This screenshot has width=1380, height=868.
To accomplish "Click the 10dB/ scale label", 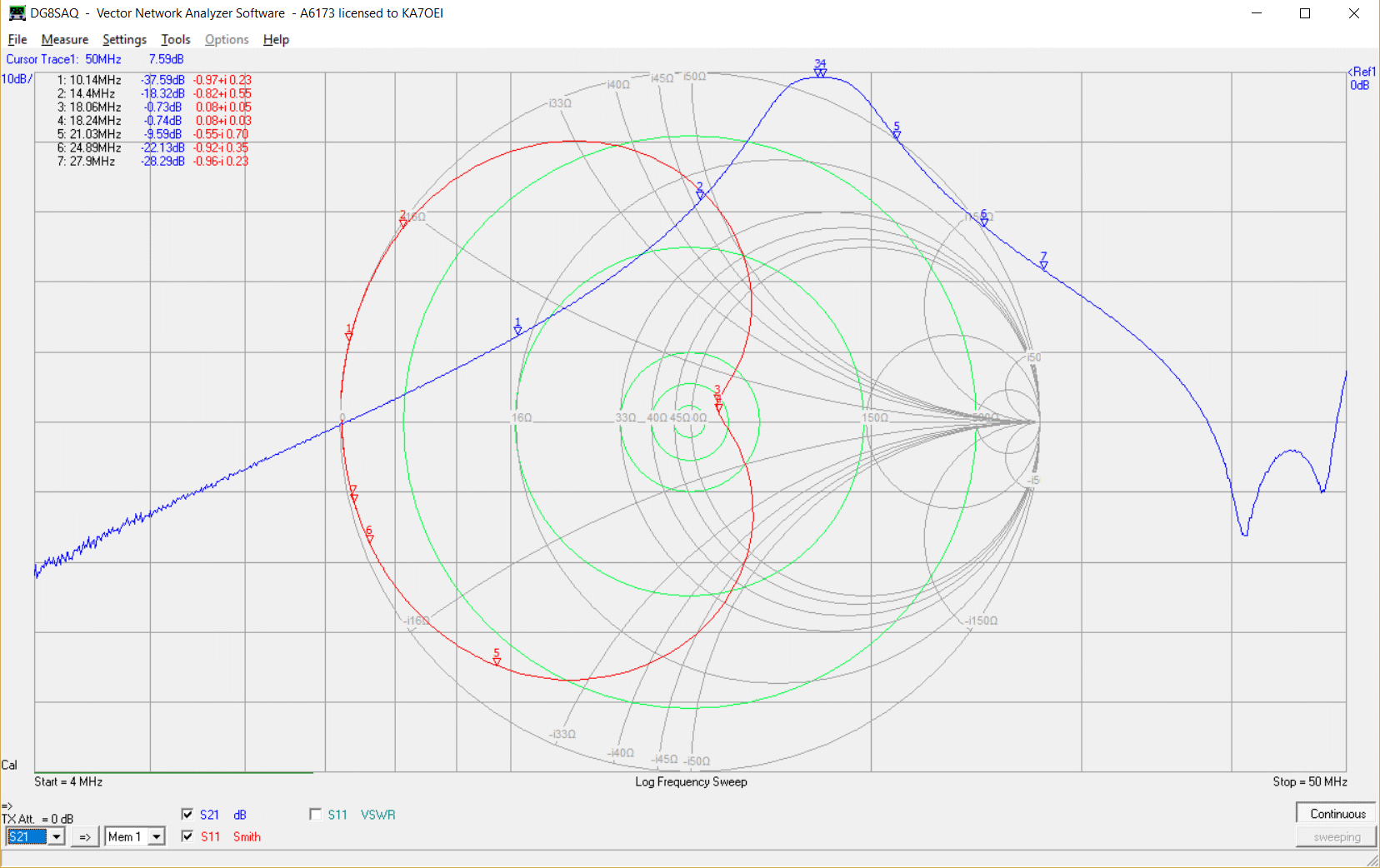I will (x=17, y=79).
